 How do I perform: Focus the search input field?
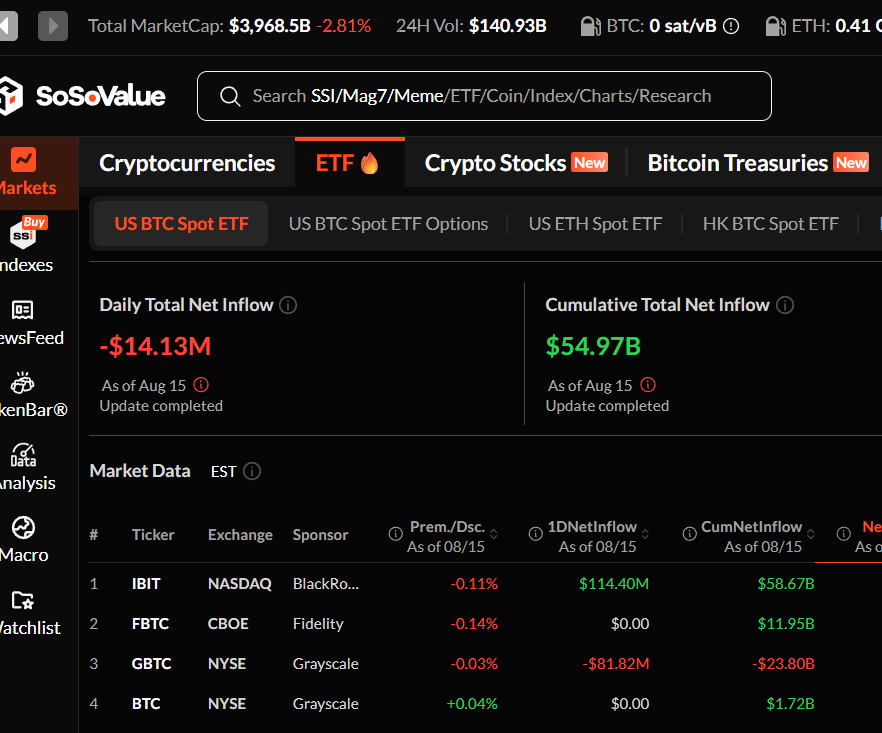484,96
